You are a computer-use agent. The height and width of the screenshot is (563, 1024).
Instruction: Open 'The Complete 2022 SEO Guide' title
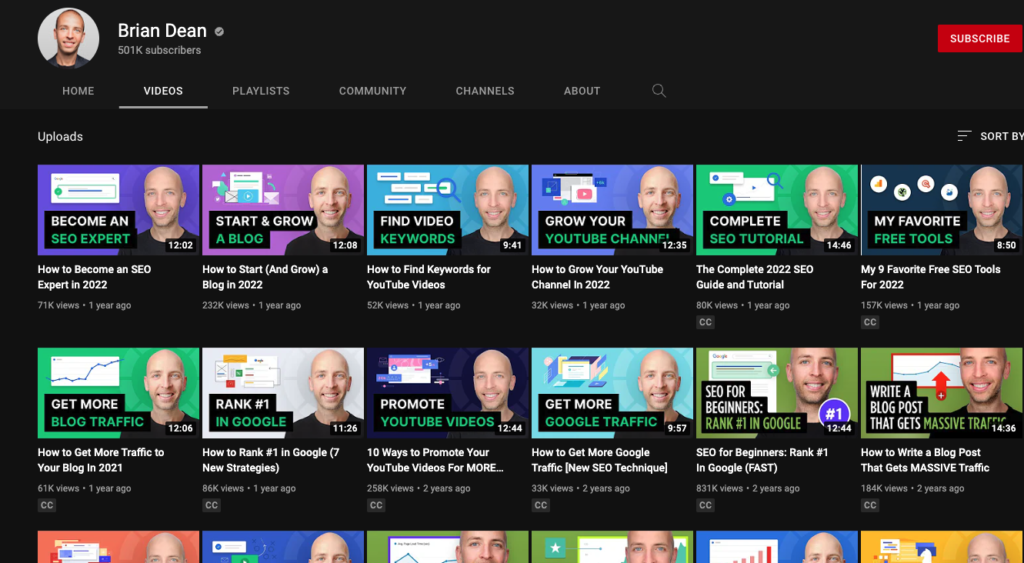pyautogui.click(x=754, y=277)
